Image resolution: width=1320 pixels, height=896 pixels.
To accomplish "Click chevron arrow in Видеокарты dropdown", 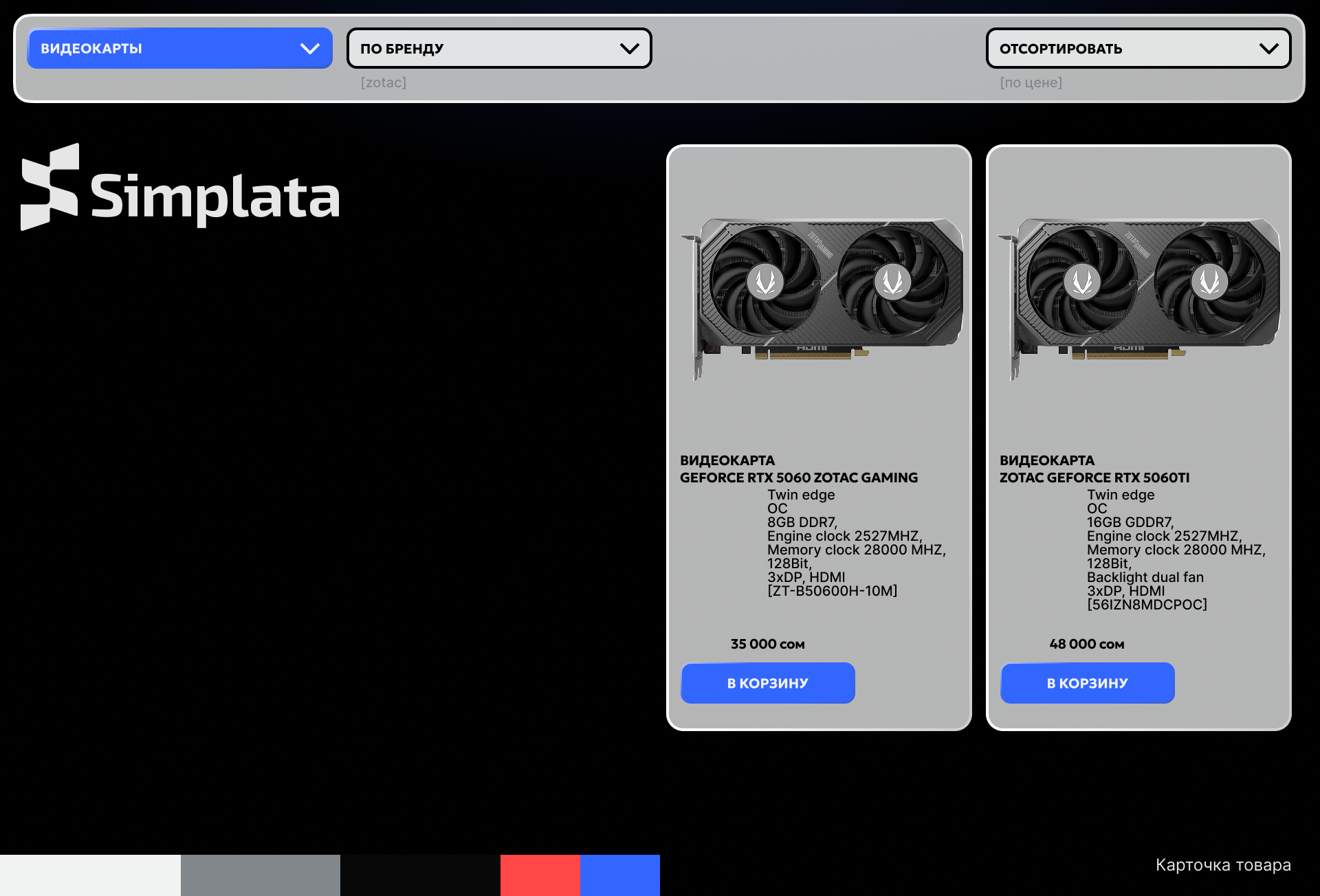I will (310, 49).
